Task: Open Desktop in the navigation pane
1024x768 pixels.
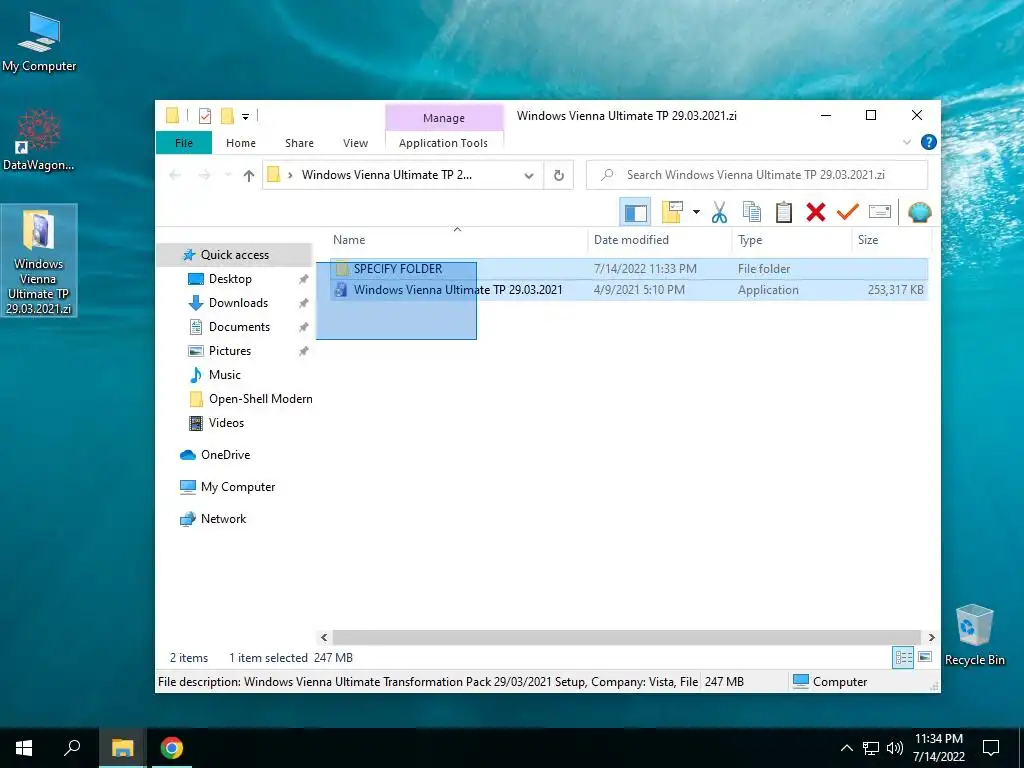Action: tap(230, 279)
